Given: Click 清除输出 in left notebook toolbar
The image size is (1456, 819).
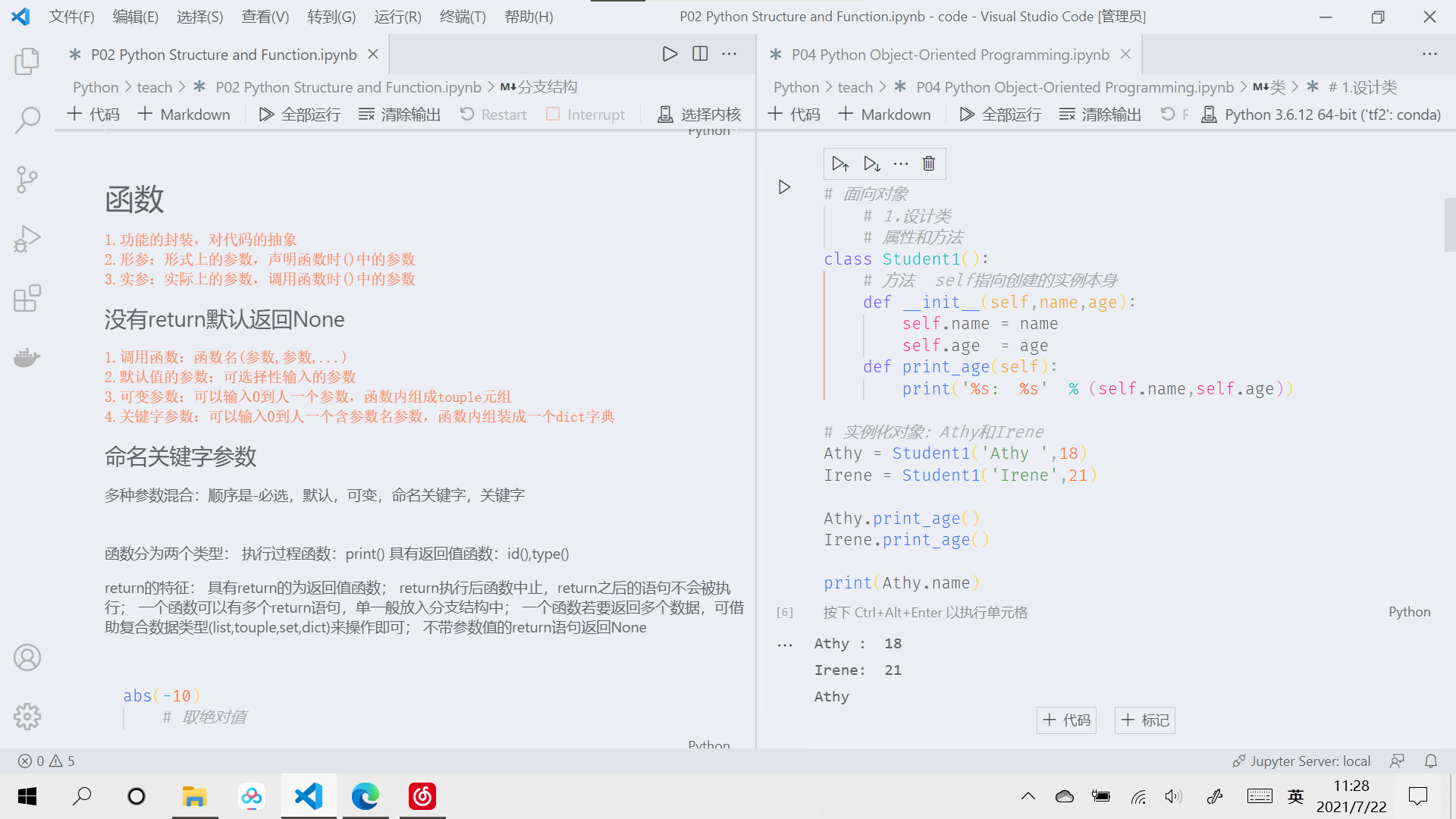Looking at the screenshot, I should coord(400,115).
